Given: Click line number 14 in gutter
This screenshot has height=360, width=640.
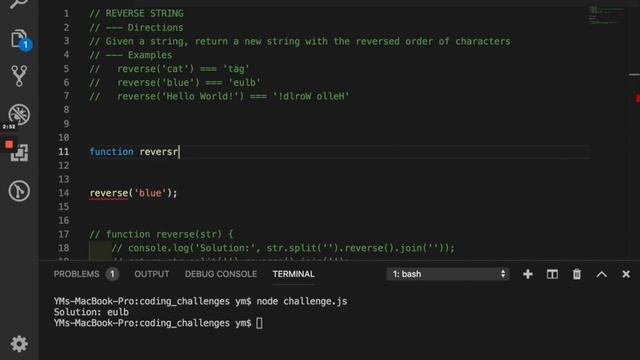Looking at the screenshot, I should pos(64,193).
